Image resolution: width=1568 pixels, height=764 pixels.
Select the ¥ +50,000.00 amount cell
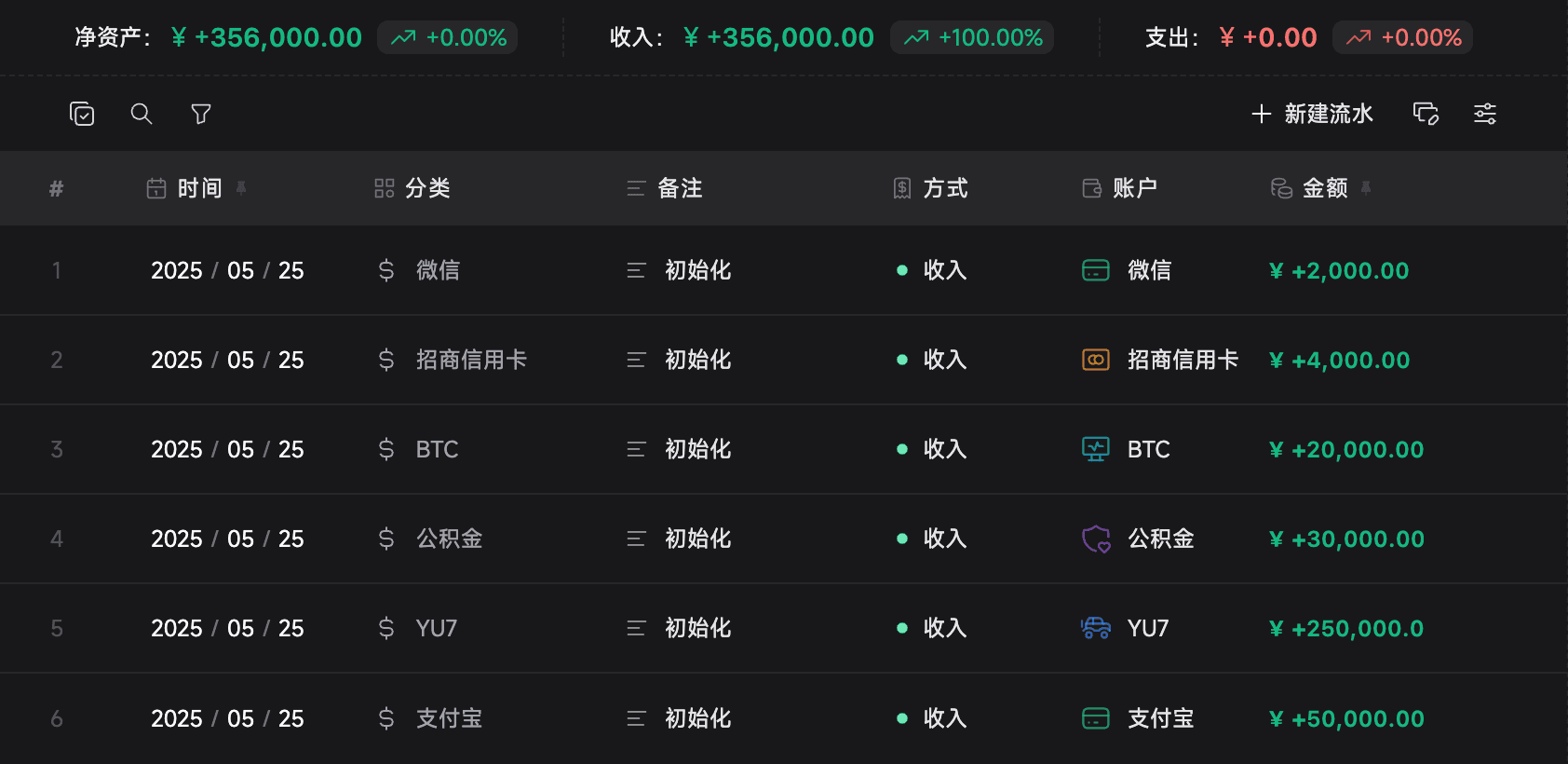[x=1346, y=718]
